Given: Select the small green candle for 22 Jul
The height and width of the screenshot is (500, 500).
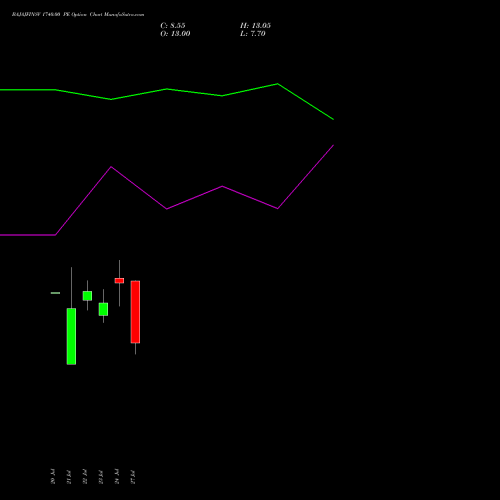Looking at the screenshot, I should click(87, 296).
